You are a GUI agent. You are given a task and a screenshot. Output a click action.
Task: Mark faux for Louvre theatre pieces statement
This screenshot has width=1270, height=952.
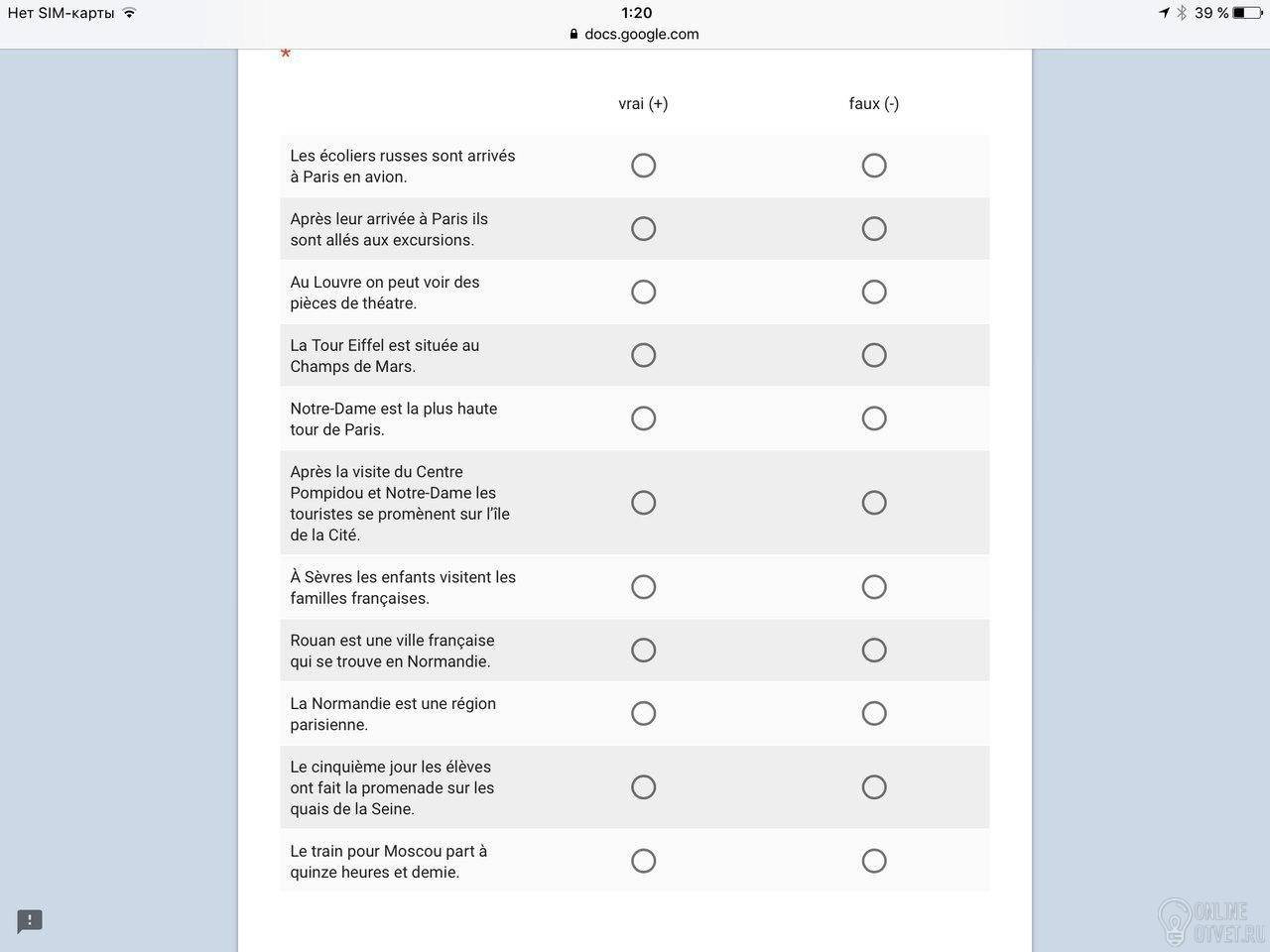pos(874,292)
